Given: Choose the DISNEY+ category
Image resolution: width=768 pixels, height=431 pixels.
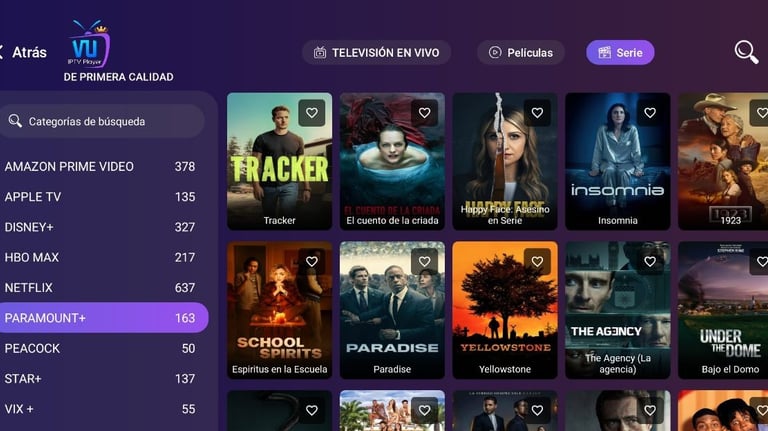Looking at the screenshot, I should tap(100, 227).
